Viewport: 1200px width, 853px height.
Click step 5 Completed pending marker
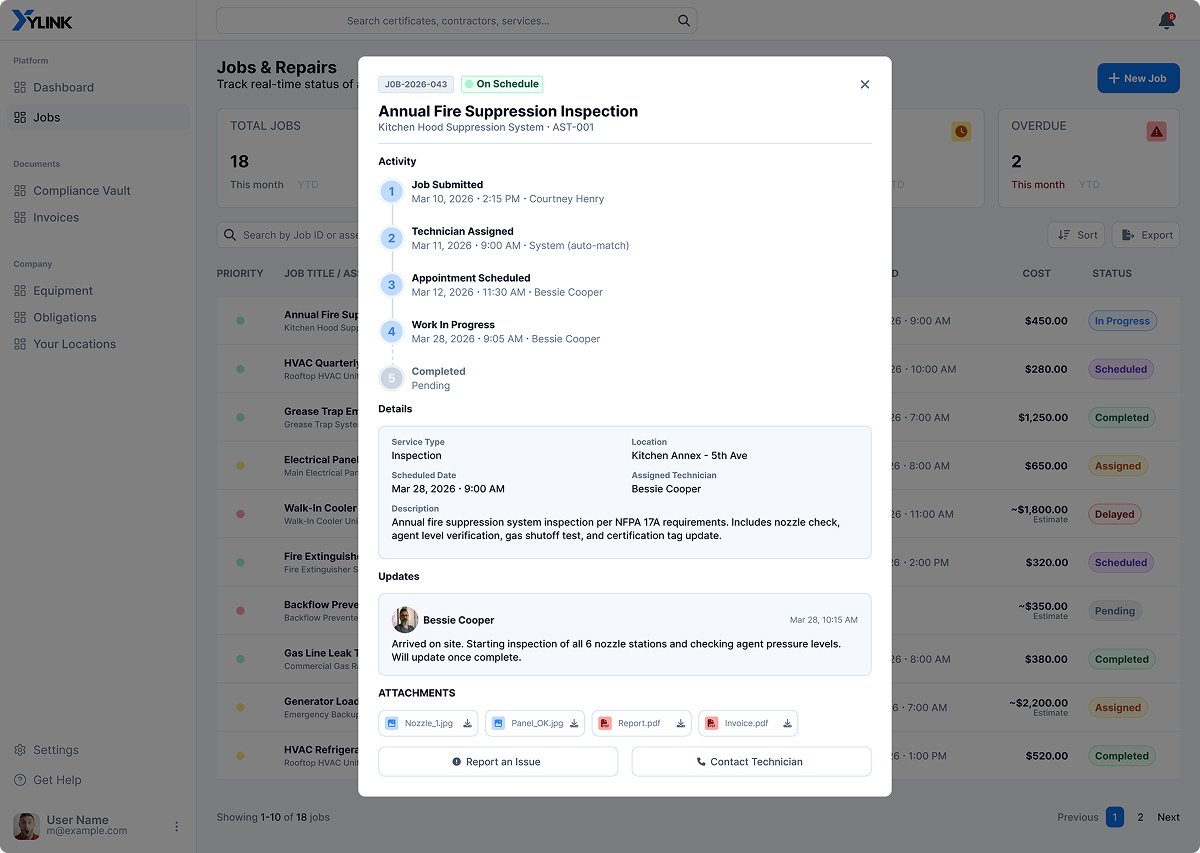point(392,378)
